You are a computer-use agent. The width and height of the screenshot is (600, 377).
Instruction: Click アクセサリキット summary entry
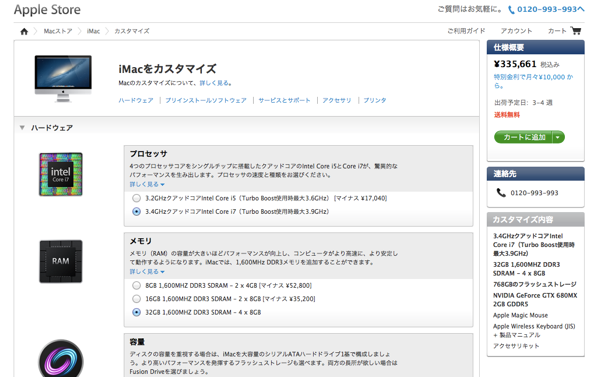[516, 346]
